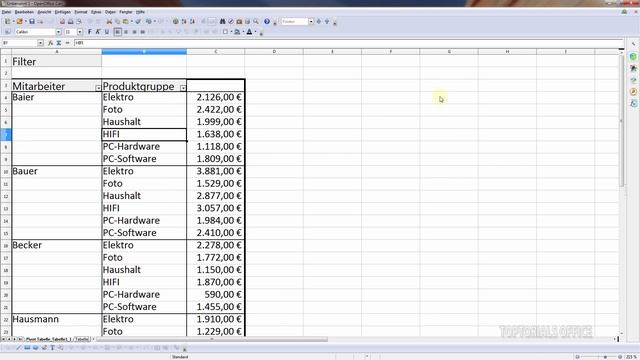Click the font color A icon
The image size is (640, 360).
pos(249,32)
